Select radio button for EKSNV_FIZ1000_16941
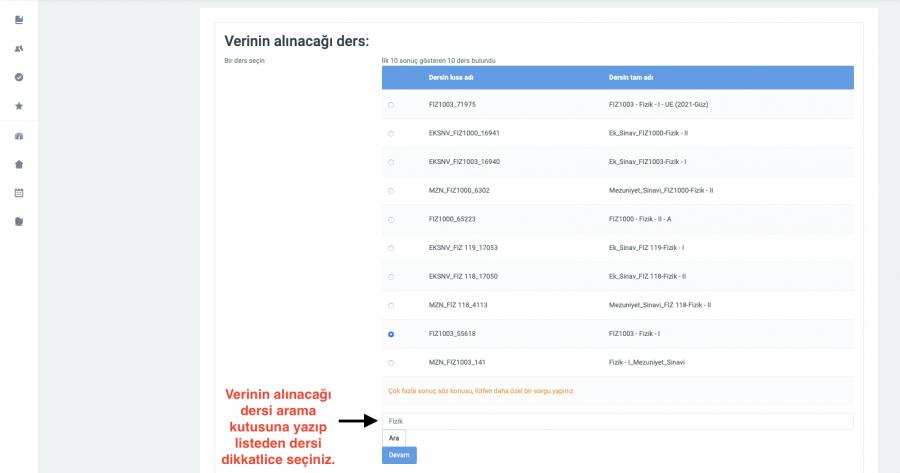The height and width of the screenshot is (473, 900). 390,133
